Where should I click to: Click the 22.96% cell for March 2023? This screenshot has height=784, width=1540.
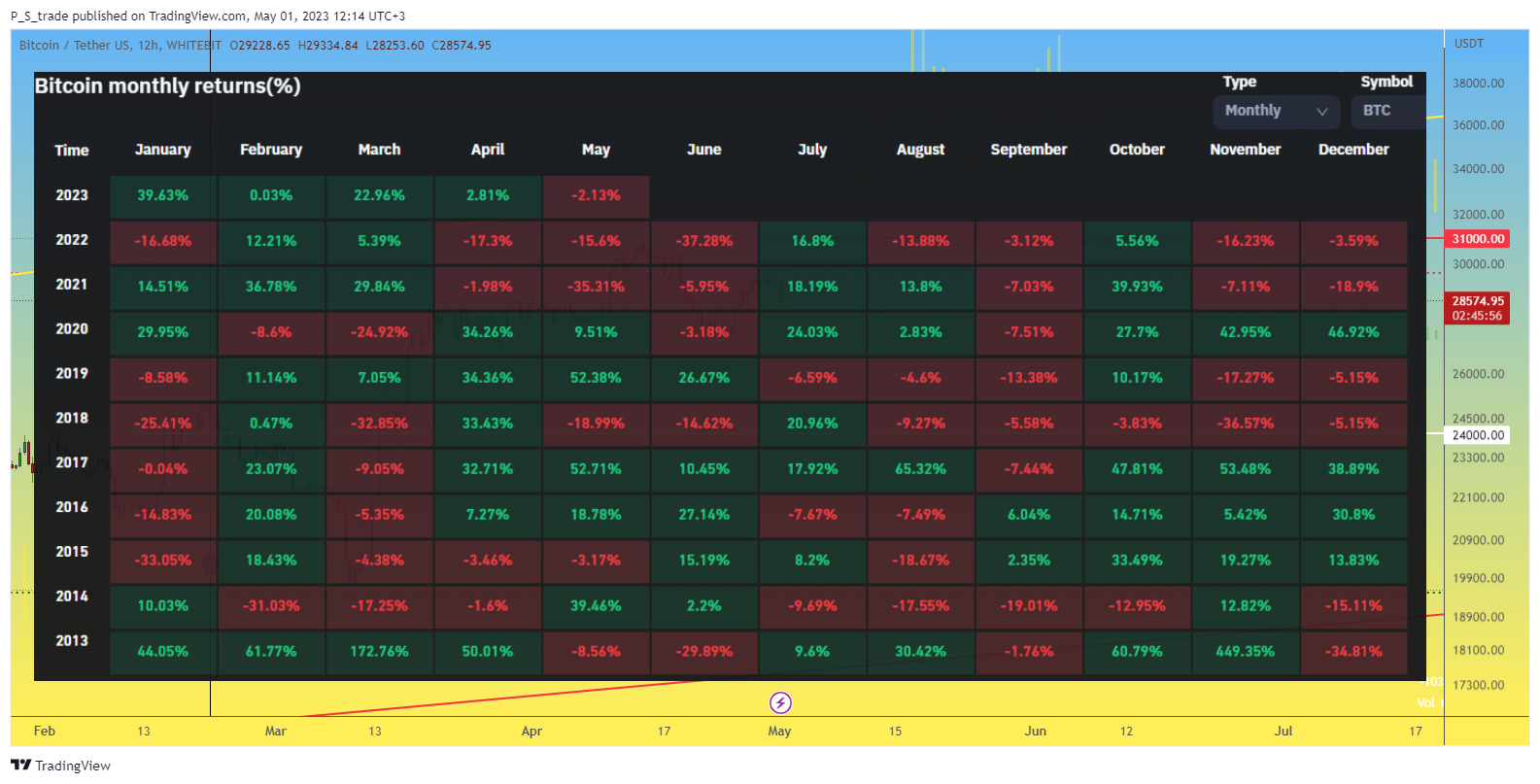pos(379,196)
